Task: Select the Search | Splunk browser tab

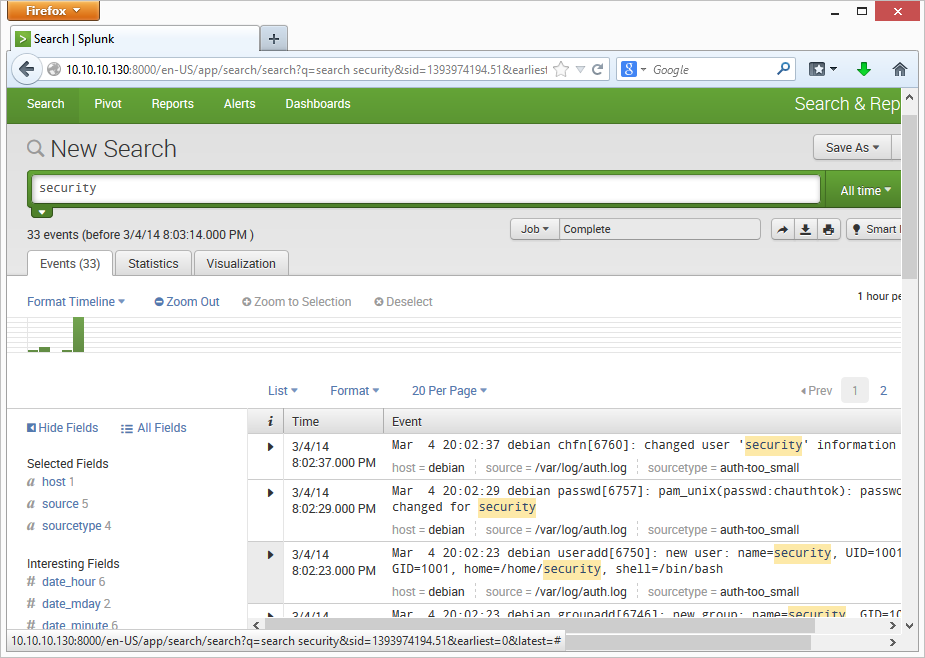Action: click(136, 39)
